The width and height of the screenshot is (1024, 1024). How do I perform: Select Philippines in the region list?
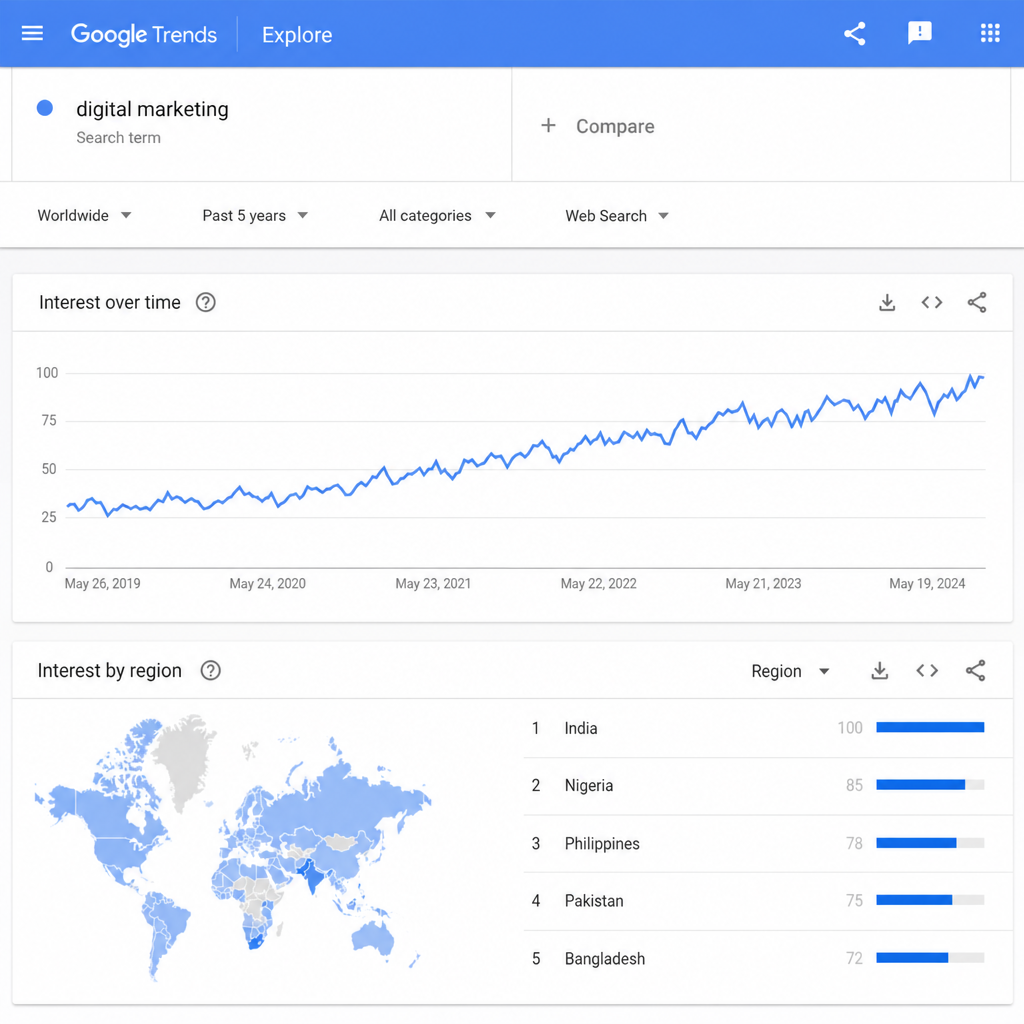(767, 844)
